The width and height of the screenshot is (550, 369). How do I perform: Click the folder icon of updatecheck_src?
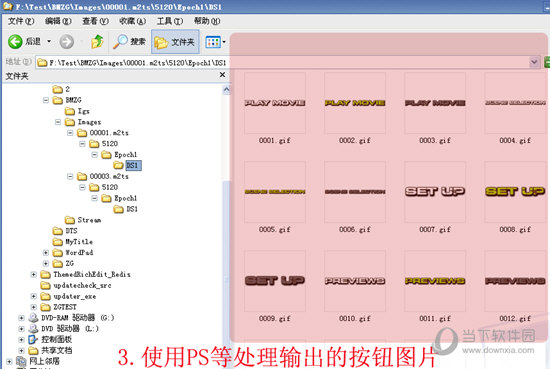pos(45,285)
